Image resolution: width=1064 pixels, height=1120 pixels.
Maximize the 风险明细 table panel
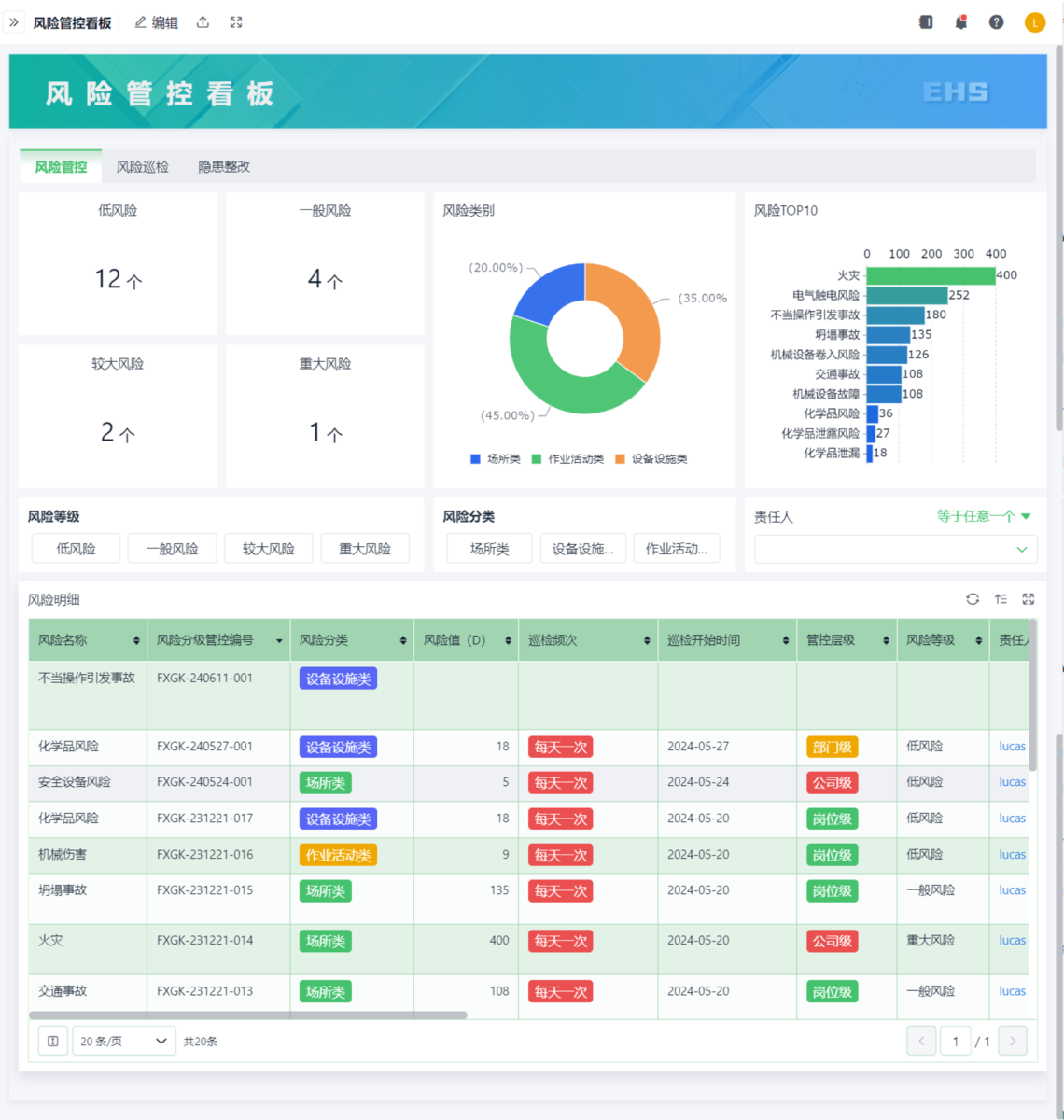pyautogui.click(x=1029, y=599)
